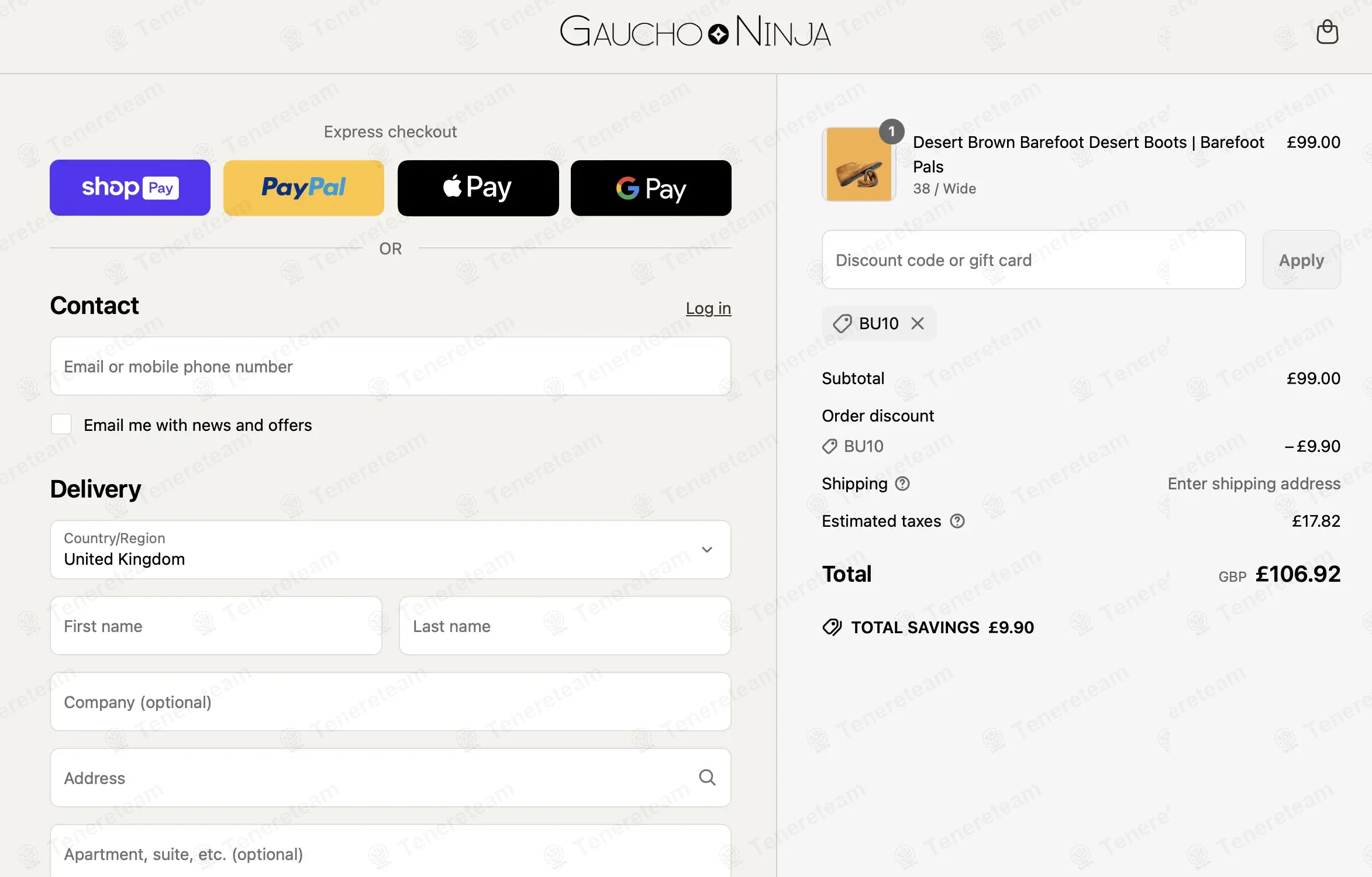Open the Desert Boots product thumbnail
Screen dimensions: 1372x877
[859, 164]
